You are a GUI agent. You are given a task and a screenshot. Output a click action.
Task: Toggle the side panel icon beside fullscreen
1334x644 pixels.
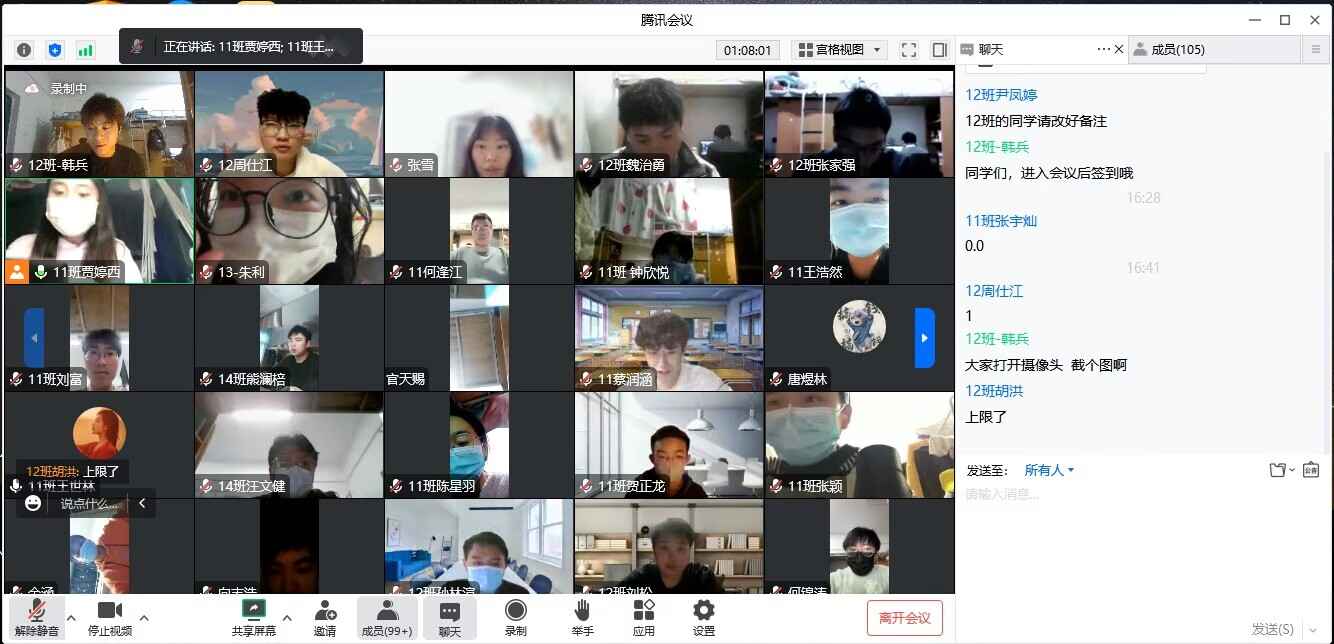[x=939, y=50]
